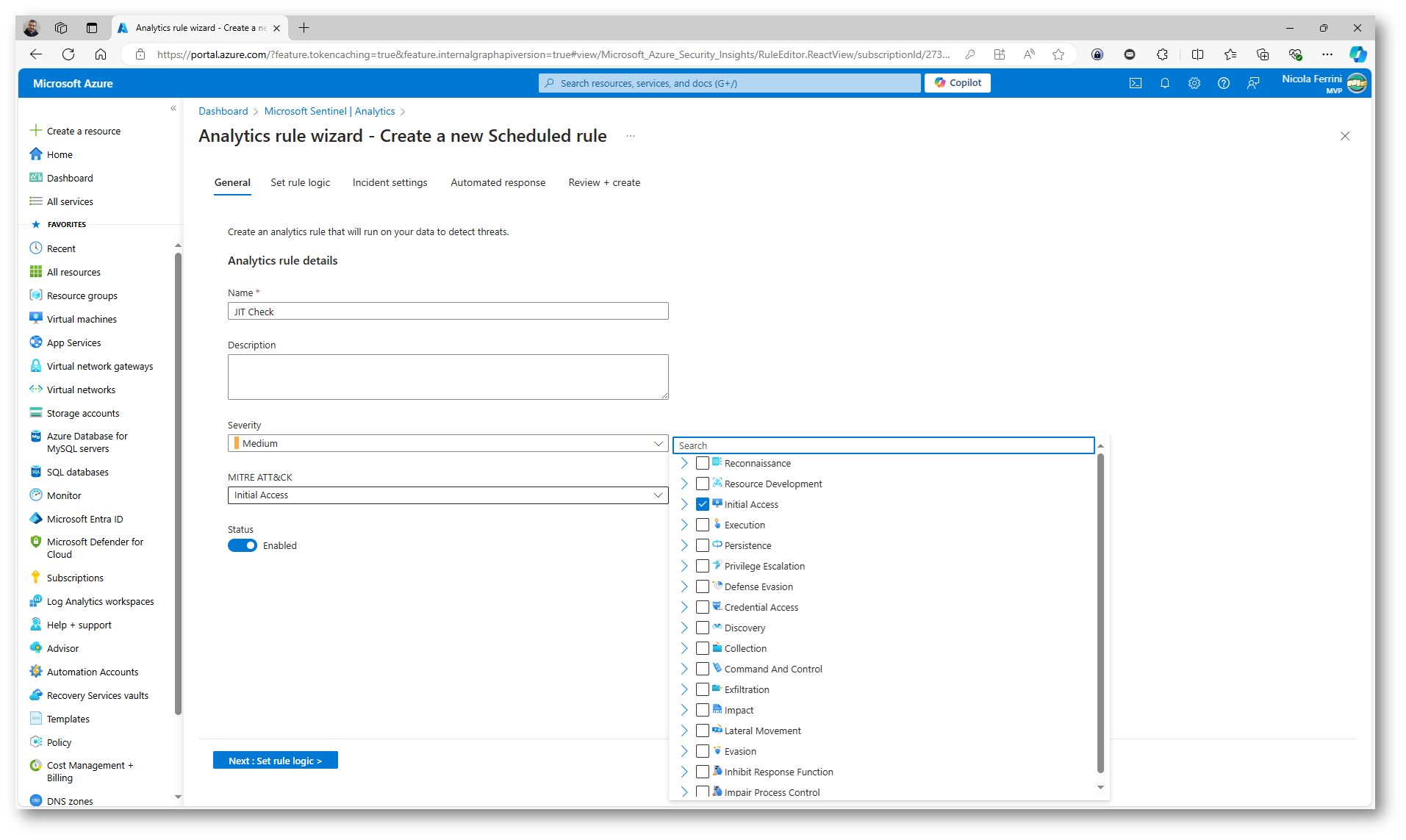Open the MITRE ATT&CK dropdown
Viewport: 1406px width, 840px height.
(x=448, y=495)
